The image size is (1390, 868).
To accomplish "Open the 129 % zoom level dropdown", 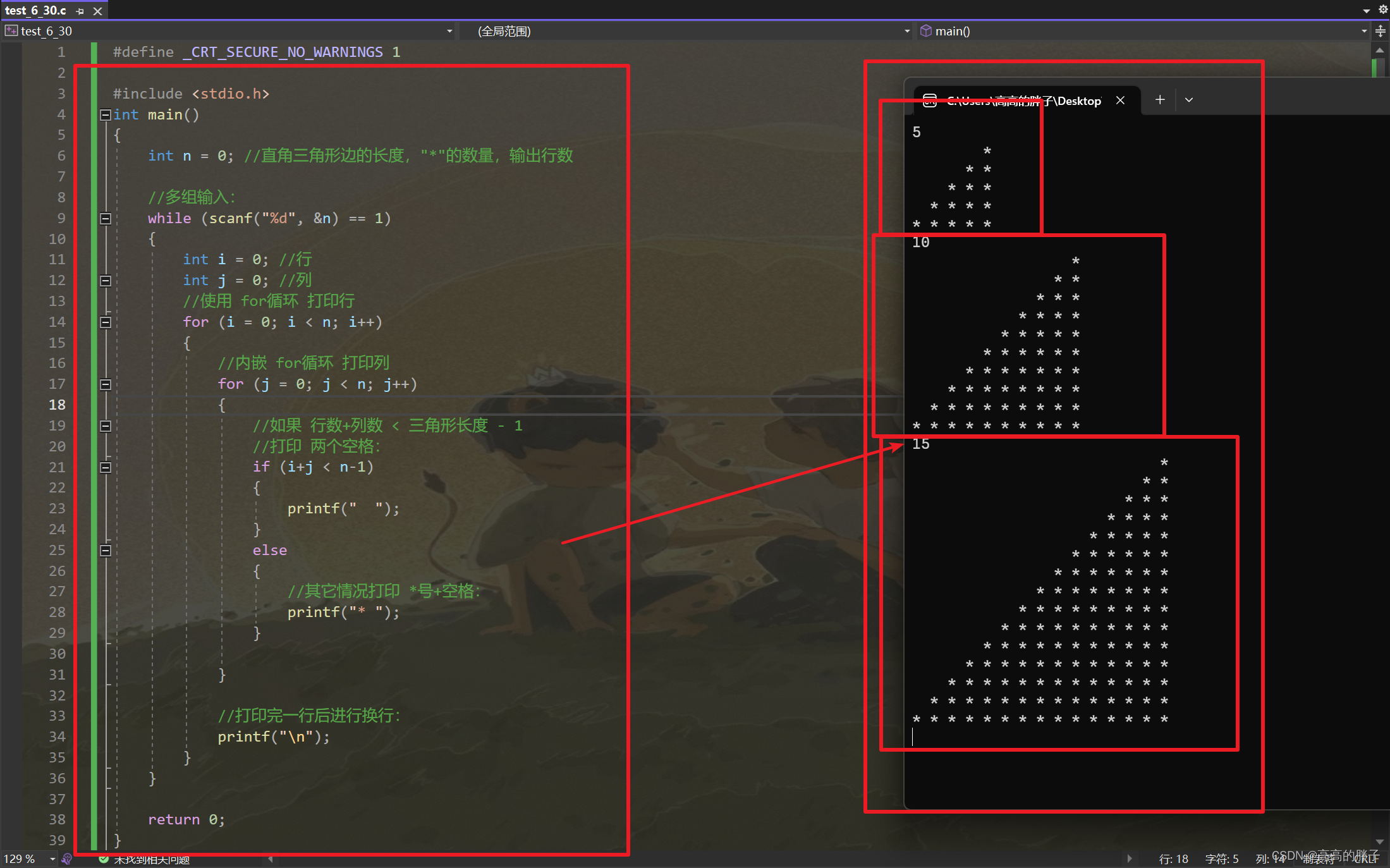I will coord(52,859).
